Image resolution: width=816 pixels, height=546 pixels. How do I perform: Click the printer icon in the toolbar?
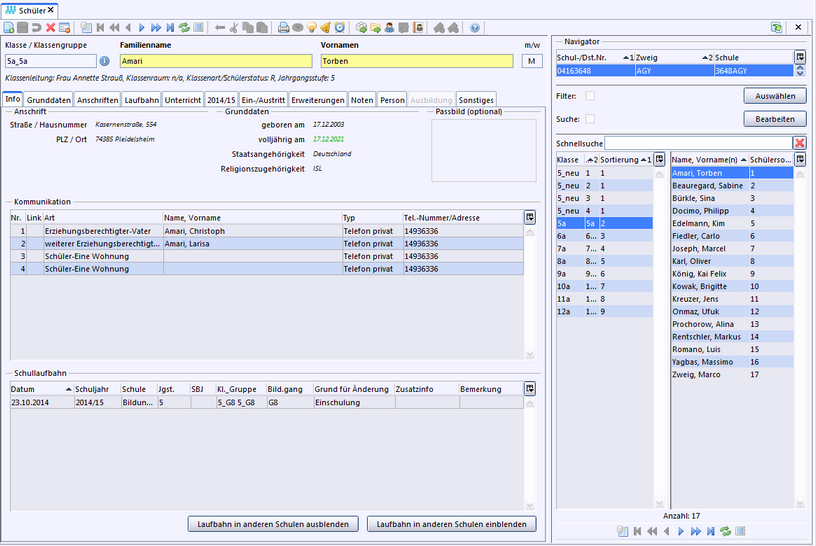point(284,28)
